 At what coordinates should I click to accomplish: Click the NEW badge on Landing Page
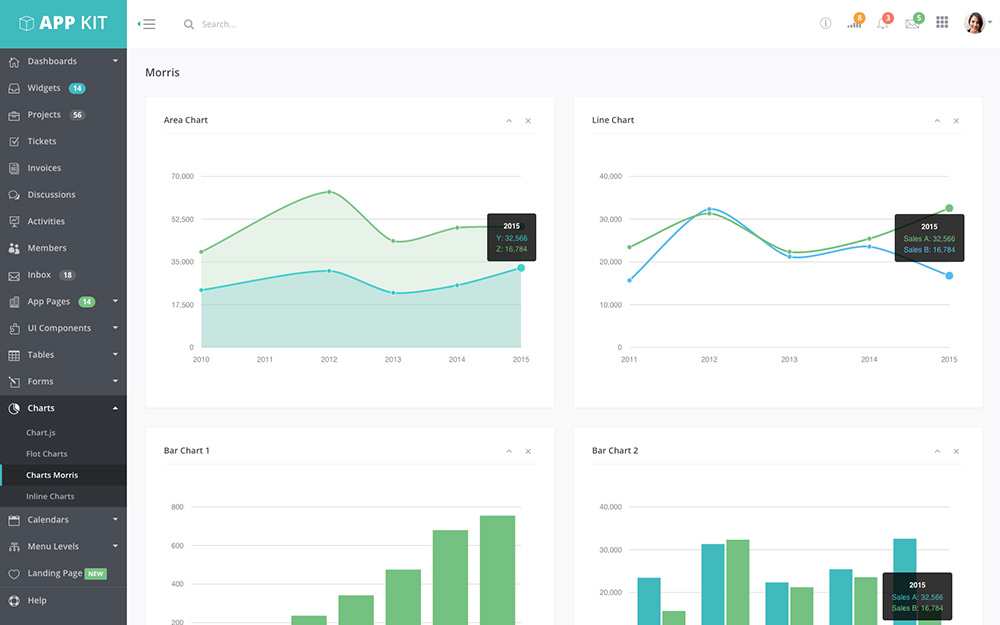point(96,574)
